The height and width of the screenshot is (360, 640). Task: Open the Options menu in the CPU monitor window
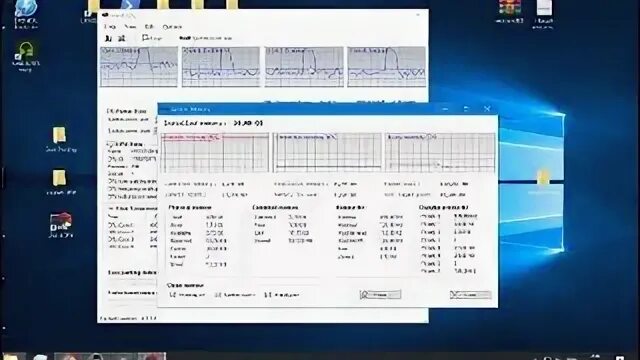click(x=172, y=27)
